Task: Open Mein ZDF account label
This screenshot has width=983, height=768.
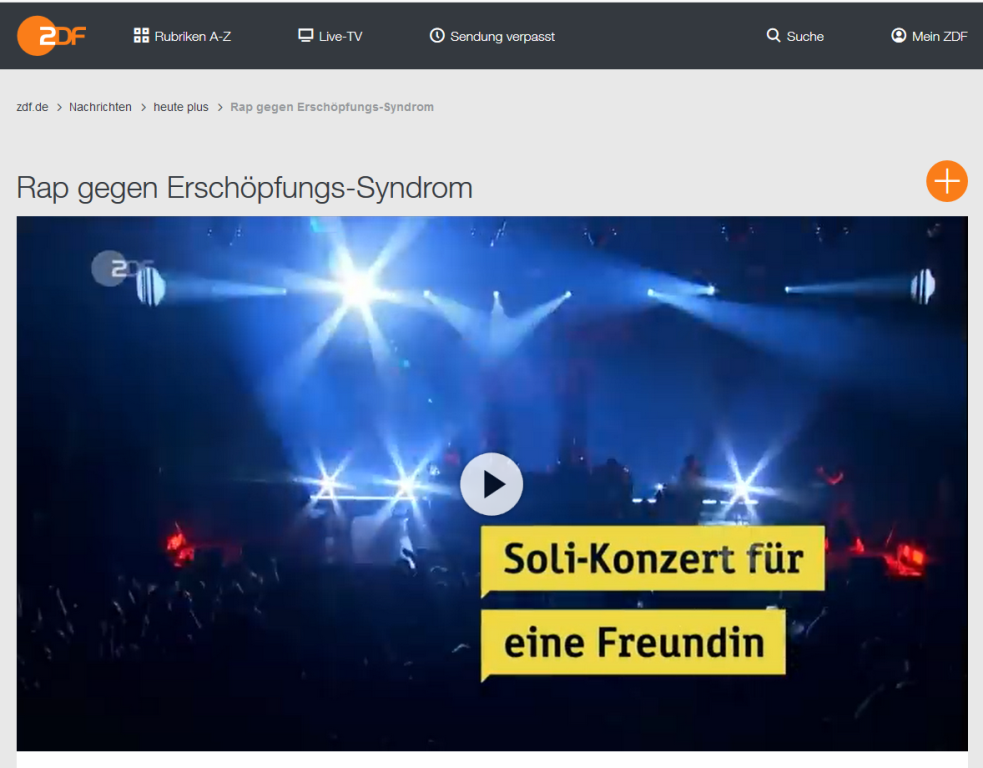Action: (x=940, y=36)
